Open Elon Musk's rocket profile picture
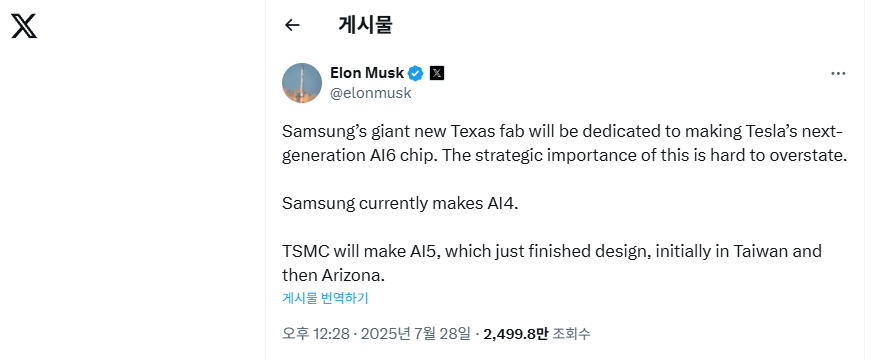871x360 pixels. point(302,83)
